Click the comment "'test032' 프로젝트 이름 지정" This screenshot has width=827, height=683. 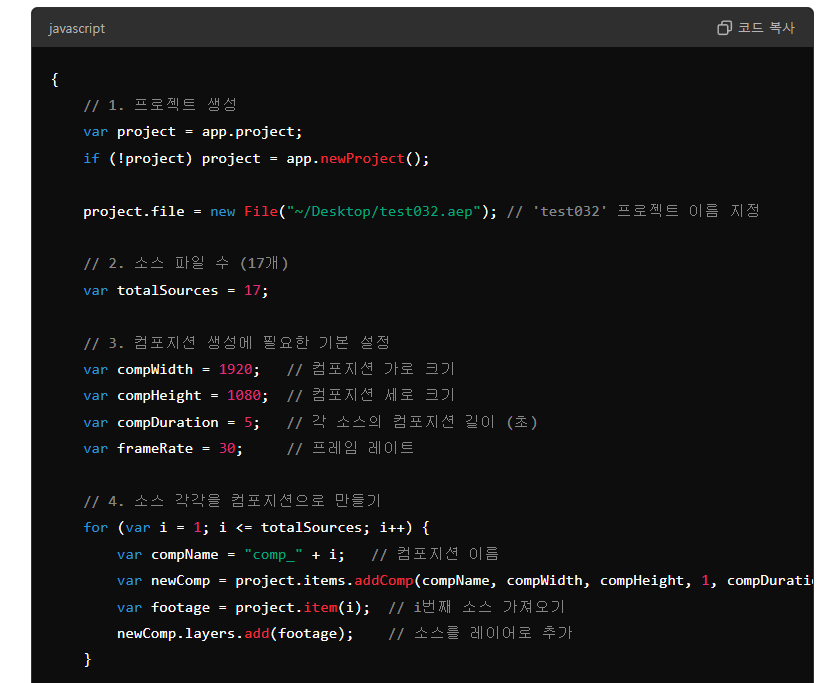[646, 211]
